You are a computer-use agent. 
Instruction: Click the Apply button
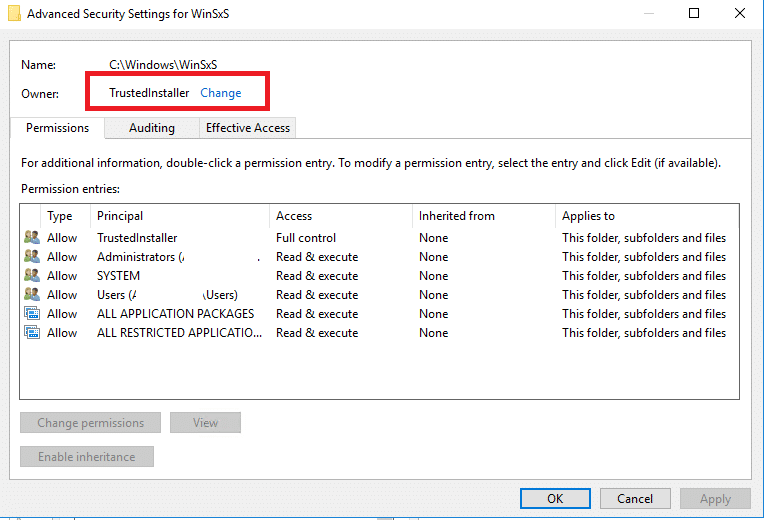715,499
